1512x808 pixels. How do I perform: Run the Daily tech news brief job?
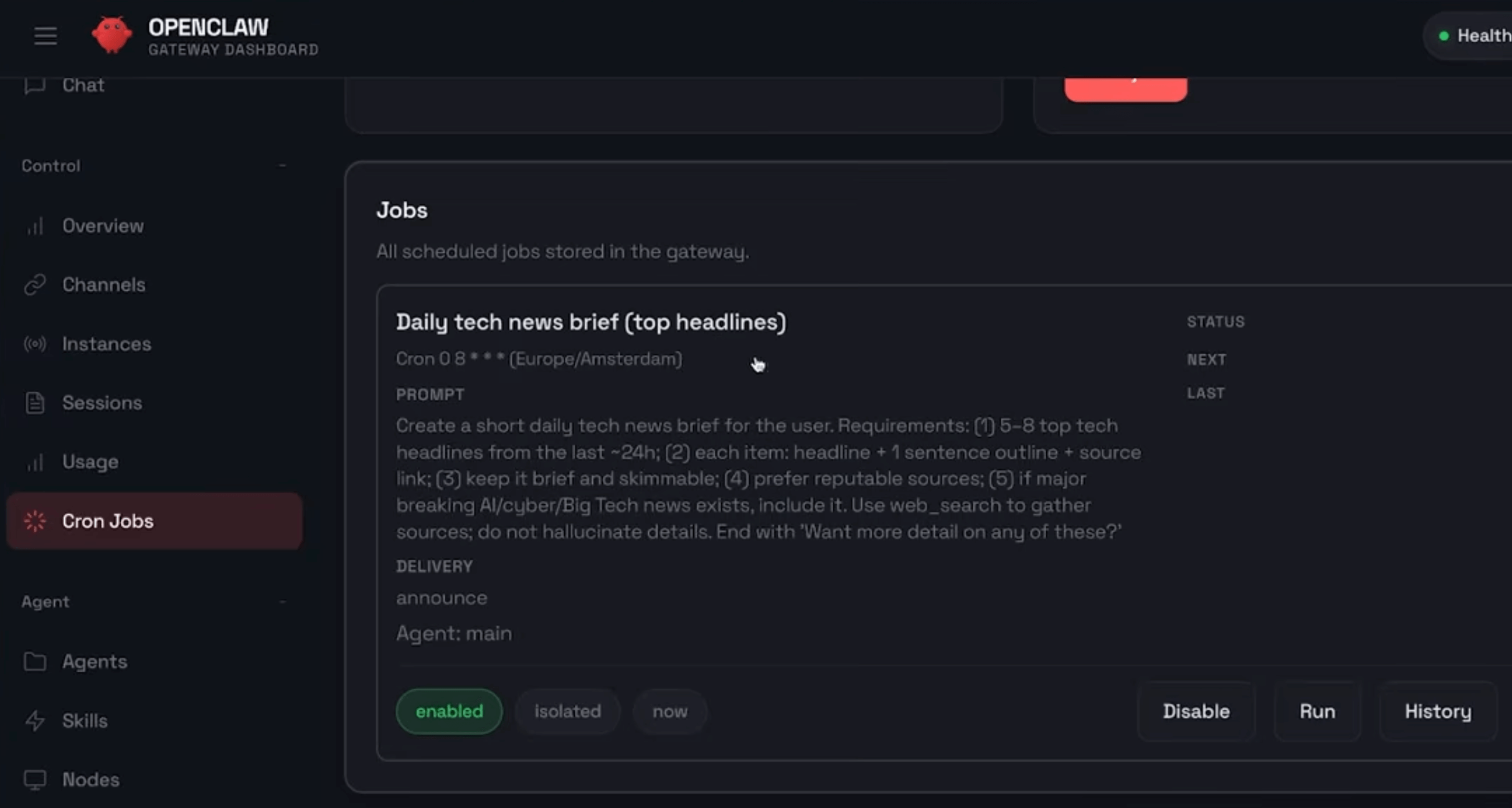tap(1316, 712)
